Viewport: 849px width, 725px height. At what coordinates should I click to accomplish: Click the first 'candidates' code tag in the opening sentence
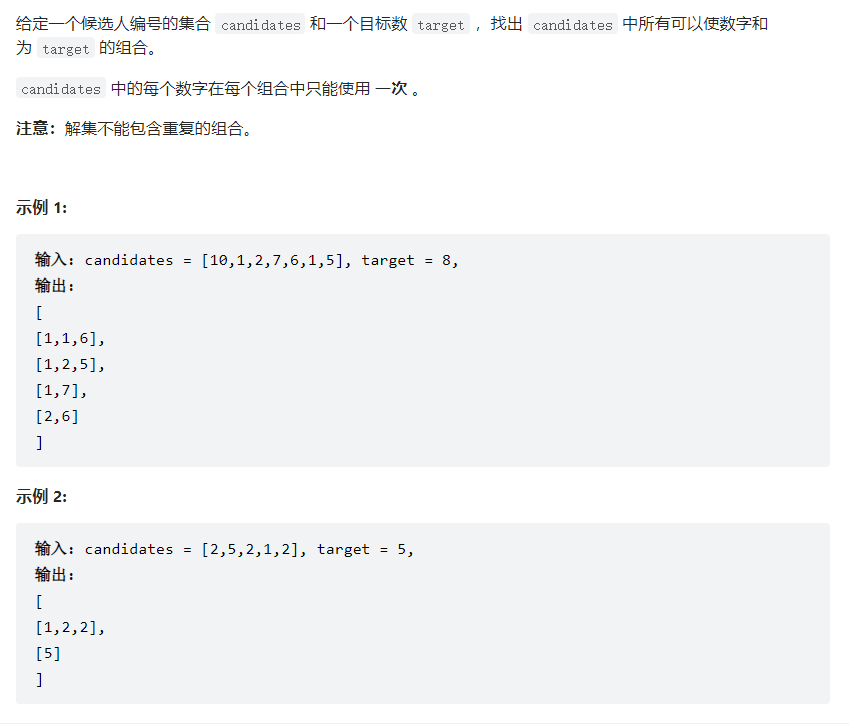(260, 25)
